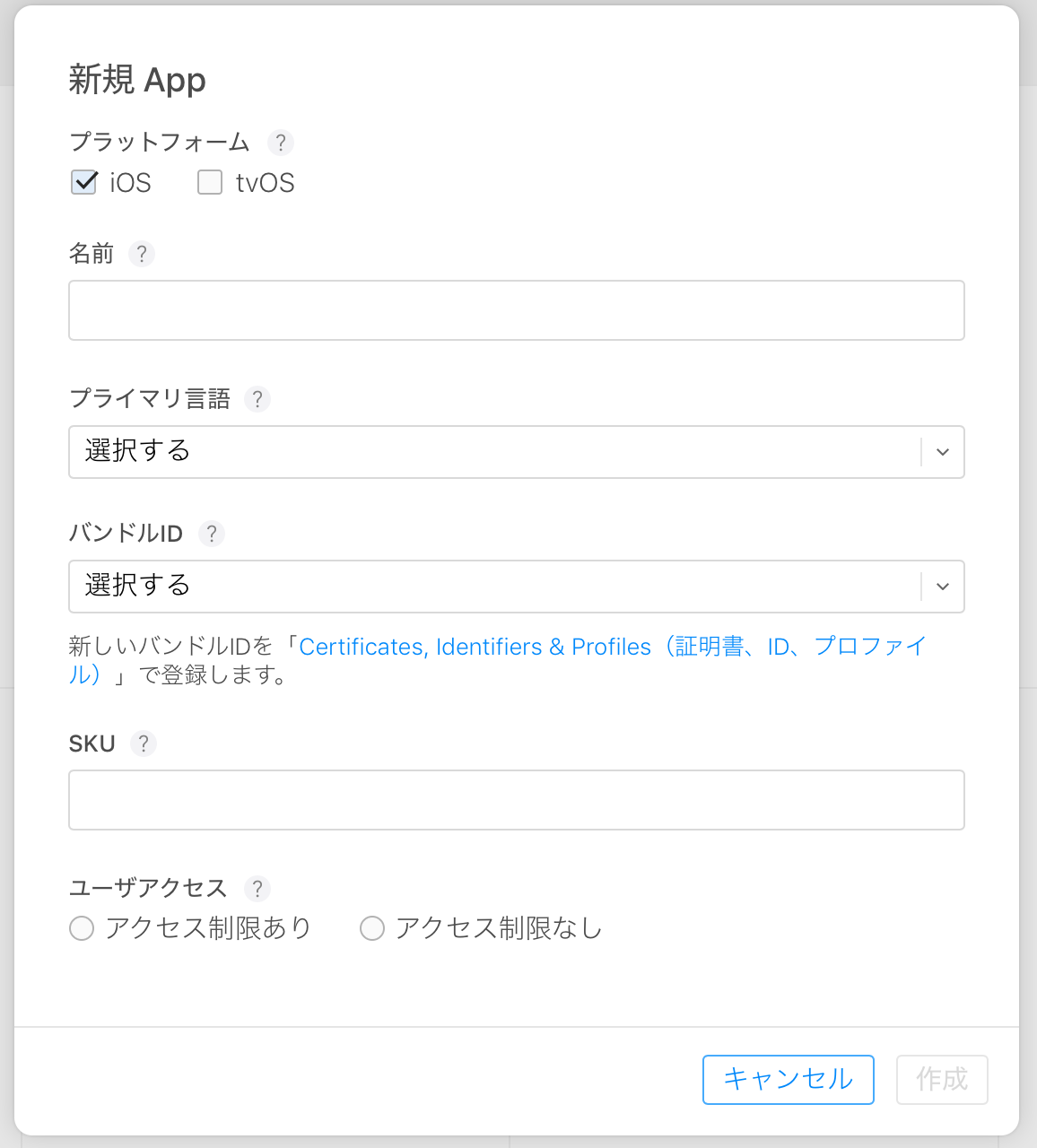Open the プラットフォーム help tooltip
This screenshot has width=1037, height=1148.
coord(281,142)
